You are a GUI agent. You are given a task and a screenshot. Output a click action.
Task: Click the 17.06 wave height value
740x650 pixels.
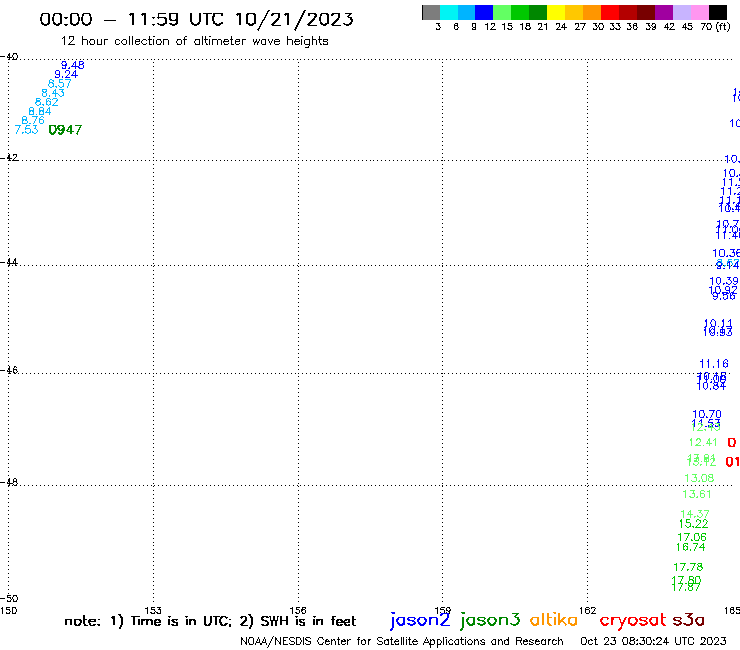pos(692,537)
